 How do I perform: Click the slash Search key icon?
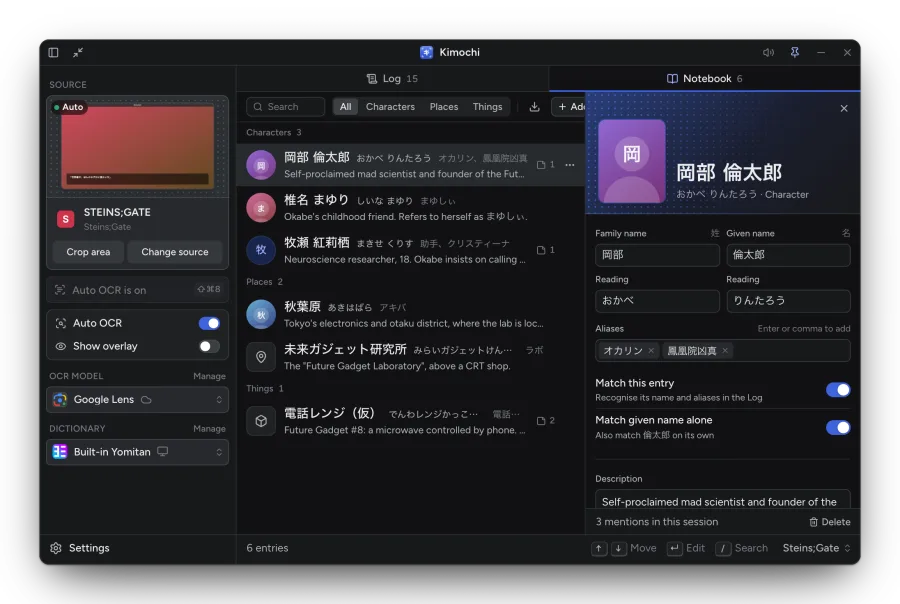[x=723, y=548]
